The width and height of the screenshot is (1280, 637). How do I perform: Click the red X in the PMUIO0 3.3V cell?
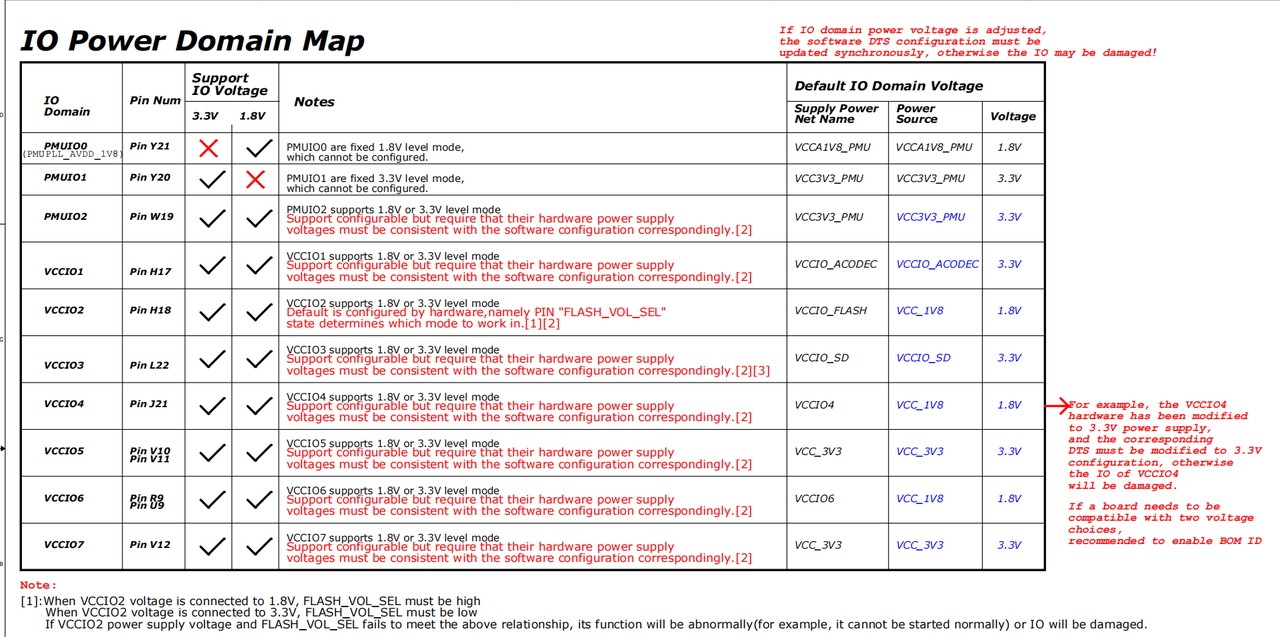(209, 148)
